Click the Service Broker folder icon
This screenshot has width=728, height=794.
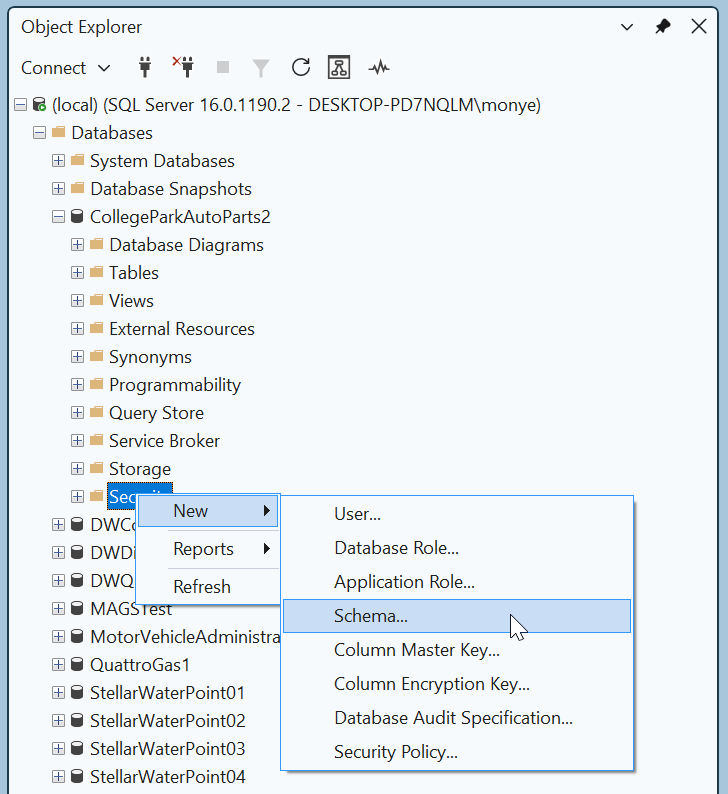pos(96,441)
